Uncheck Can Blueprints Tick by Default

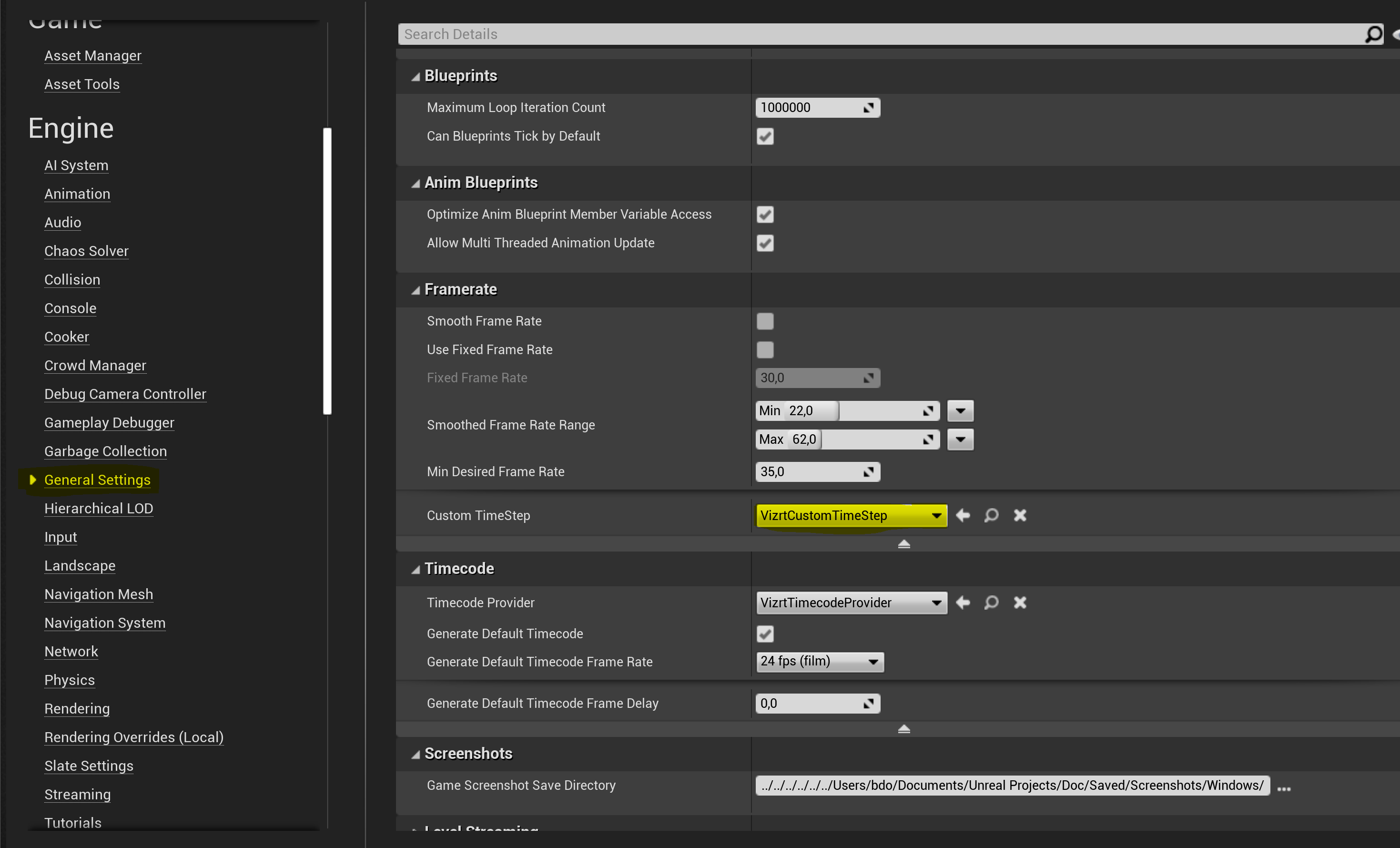coord(765,136)
